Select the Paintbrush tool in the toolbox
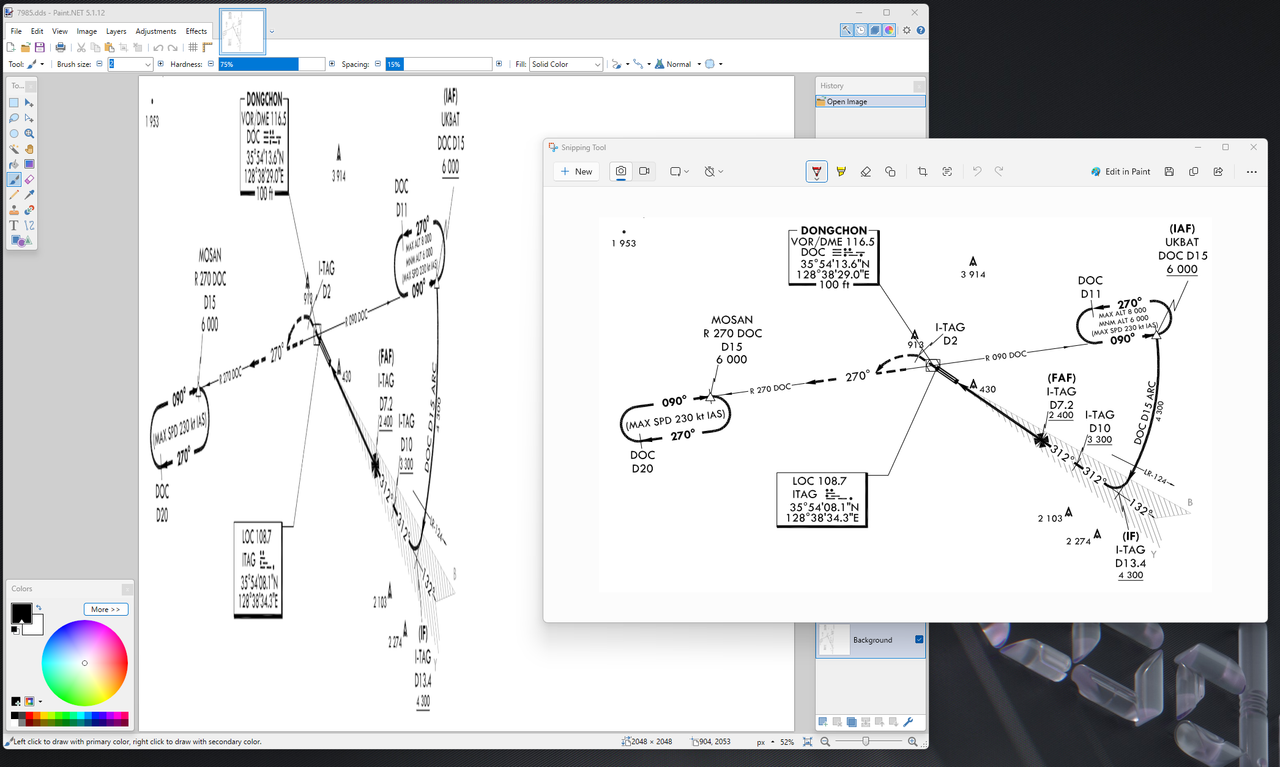Viewport: 1280px width, 767px height. pyautogui.click(x=14, y=180)
